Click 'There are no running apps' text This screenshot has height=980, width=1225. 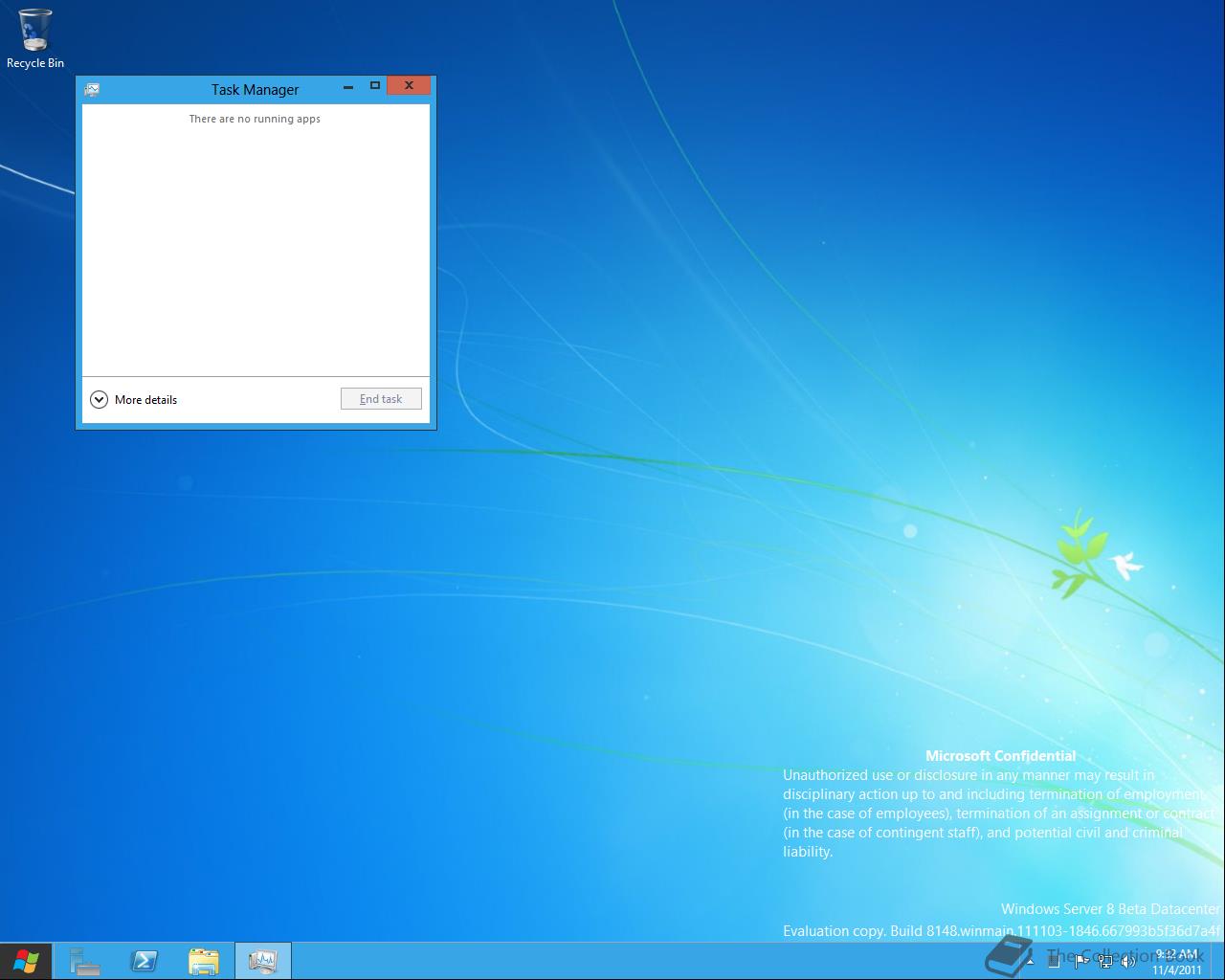click(x=255, y=119)
